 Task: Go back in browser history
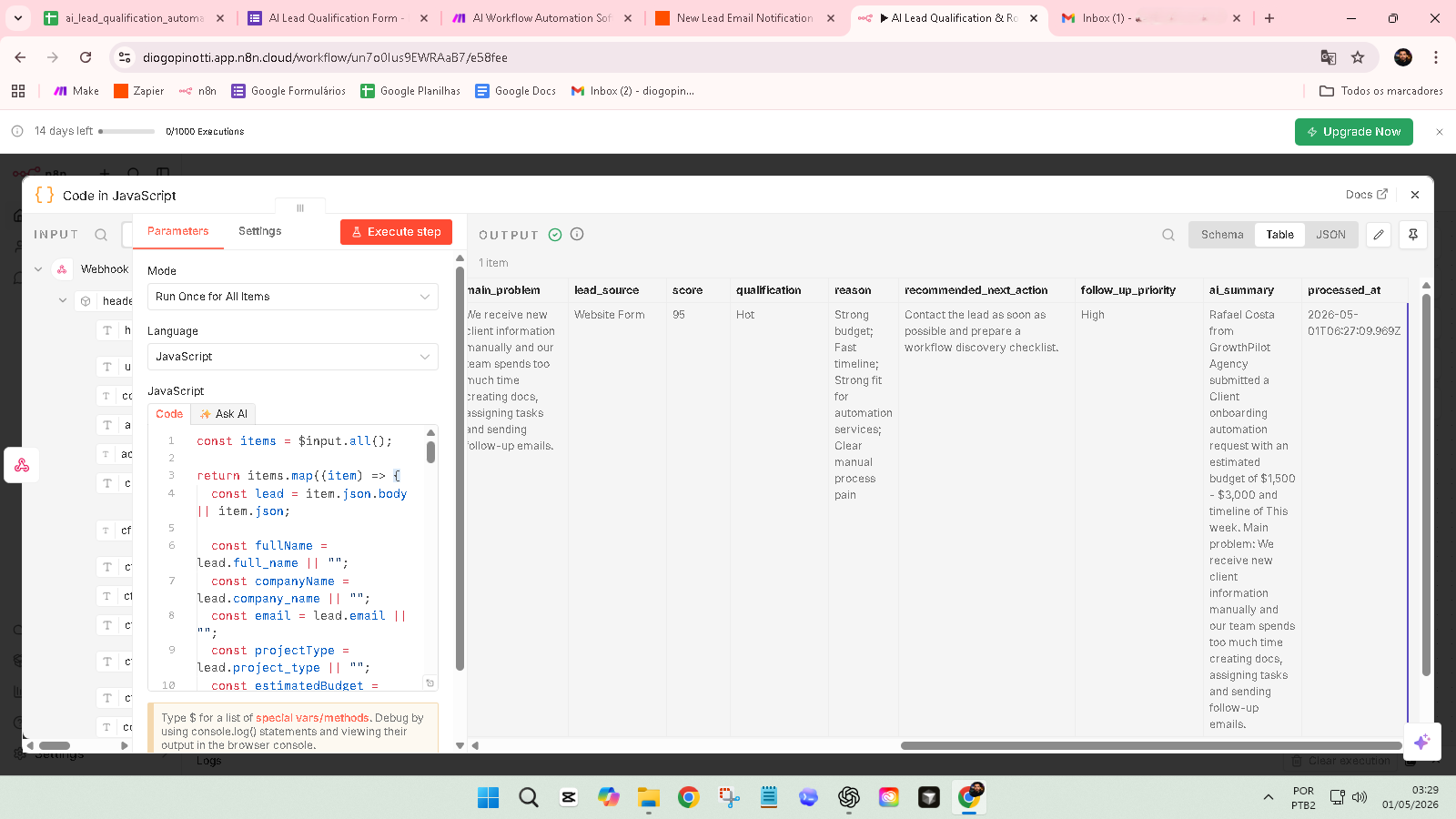coord(20,57)
